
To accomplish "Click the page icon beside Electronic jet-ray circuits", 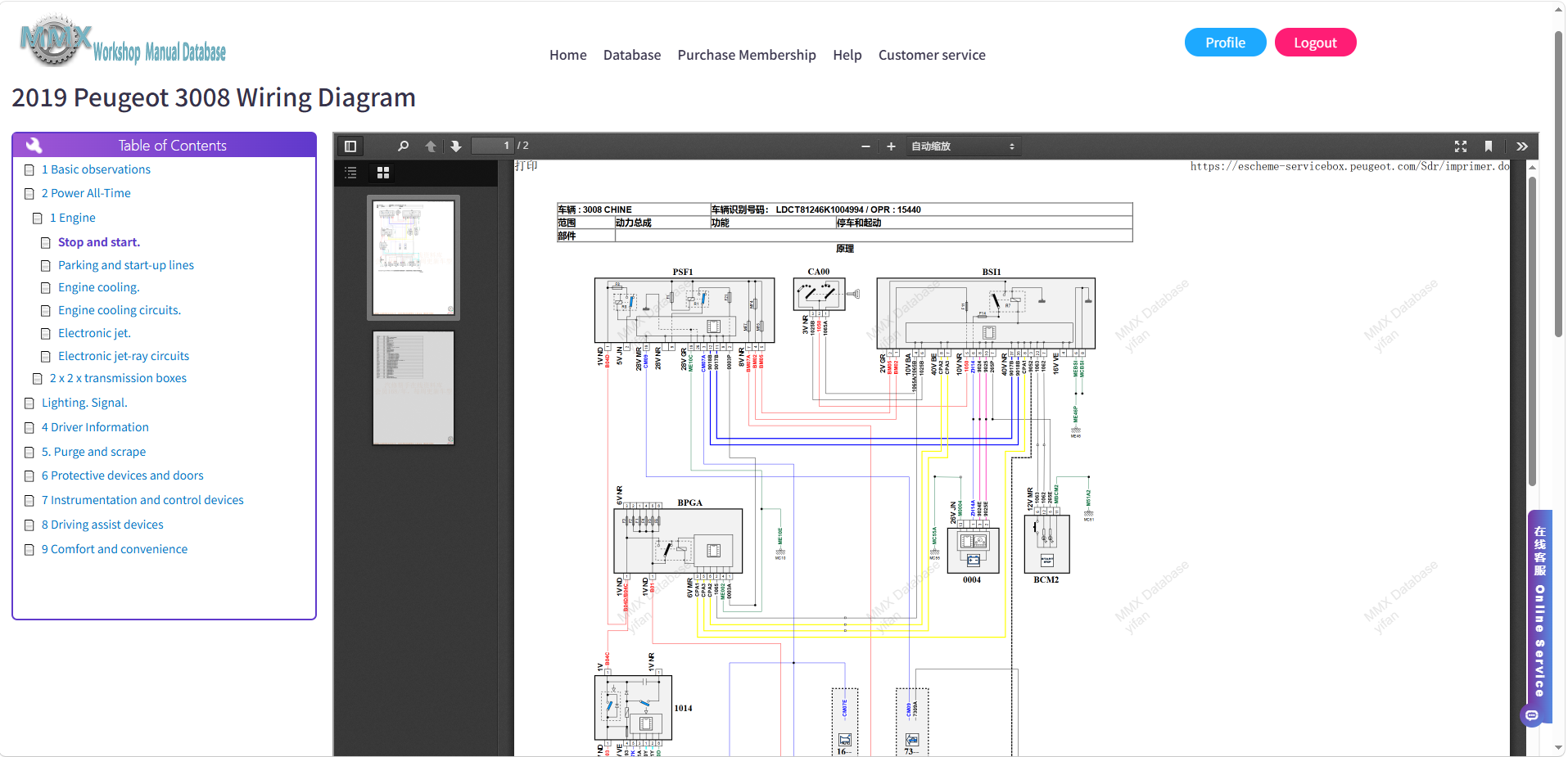I will point(46,357).
